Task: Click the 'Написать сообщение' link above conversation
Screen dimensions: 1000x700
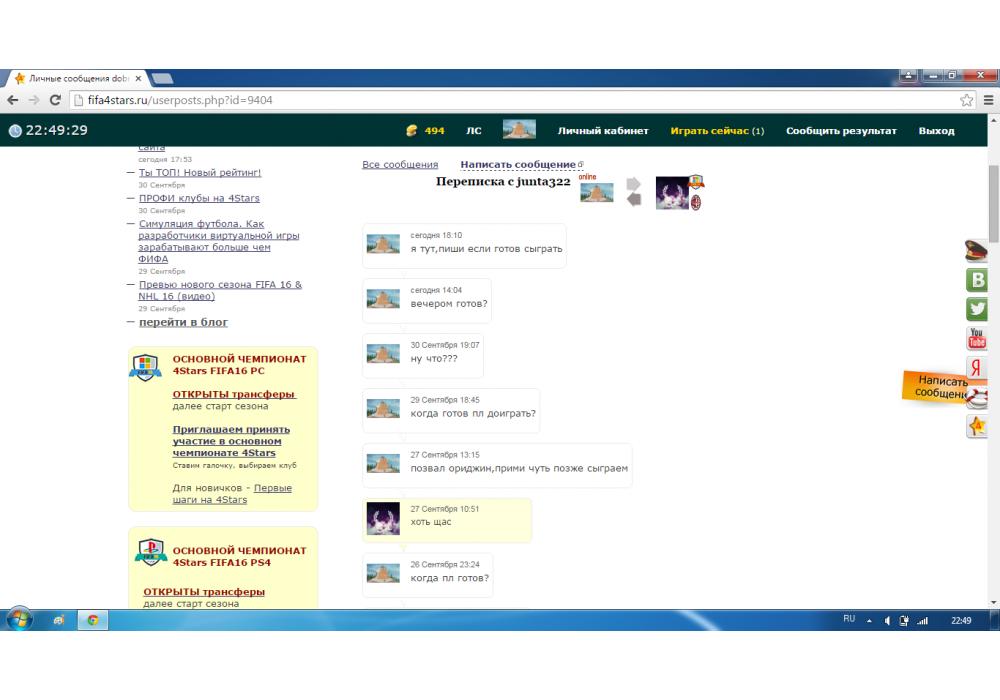Action: (518, 165)
